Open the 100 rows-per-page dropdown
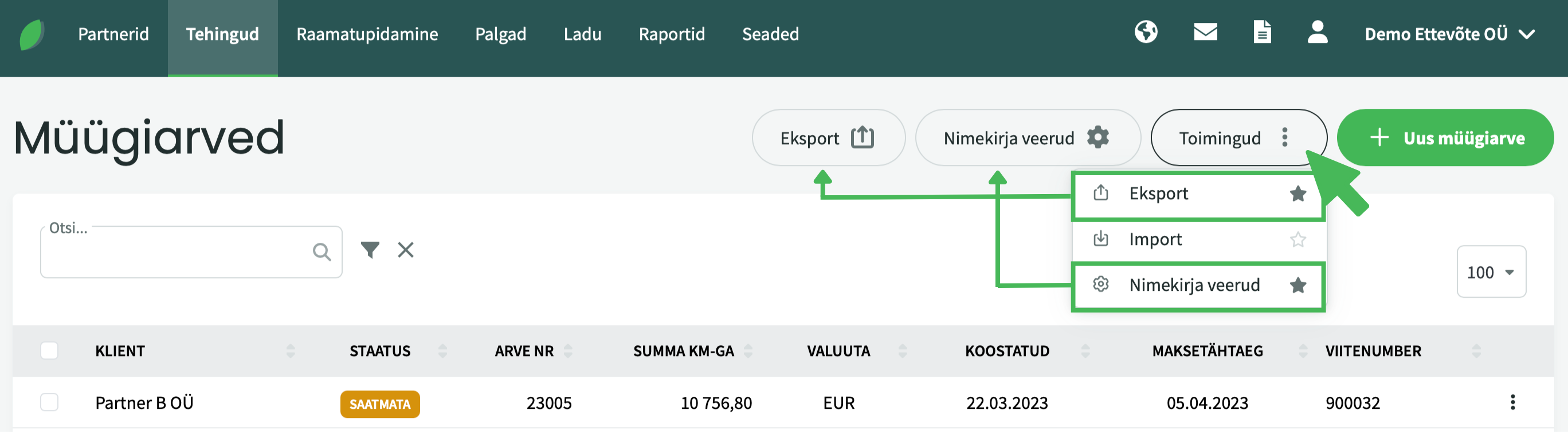 tap(1490, 273)
